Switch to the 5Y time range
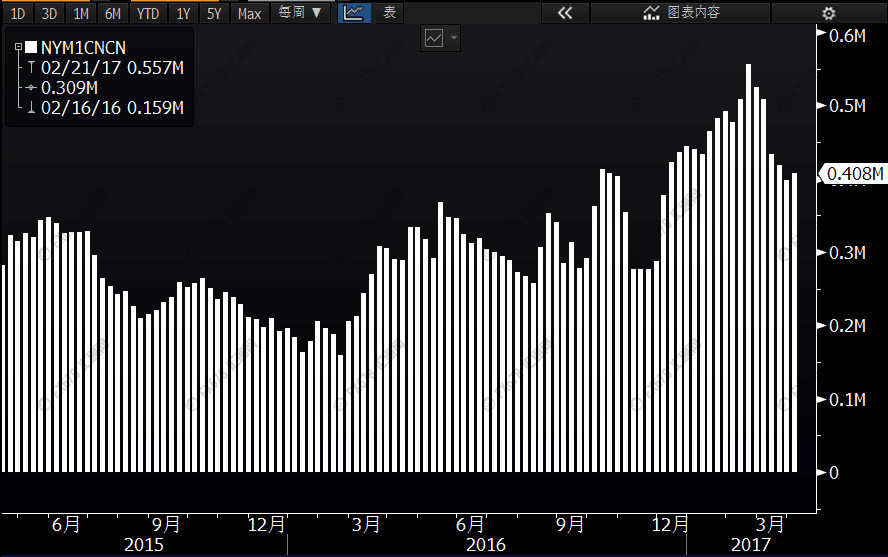This screenshot has height=557, width=888. coord(214,13)
